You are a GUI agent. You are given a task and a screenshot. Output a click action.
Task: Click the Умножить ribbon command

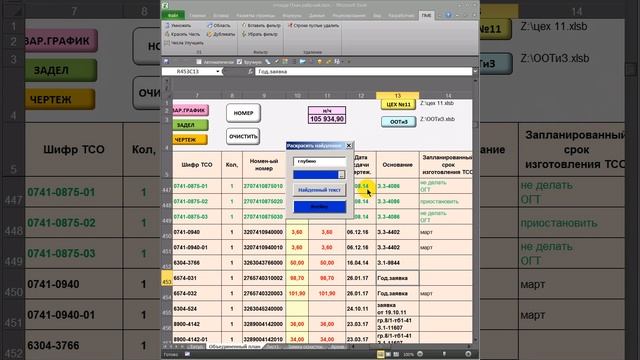[x=178, y=25]
